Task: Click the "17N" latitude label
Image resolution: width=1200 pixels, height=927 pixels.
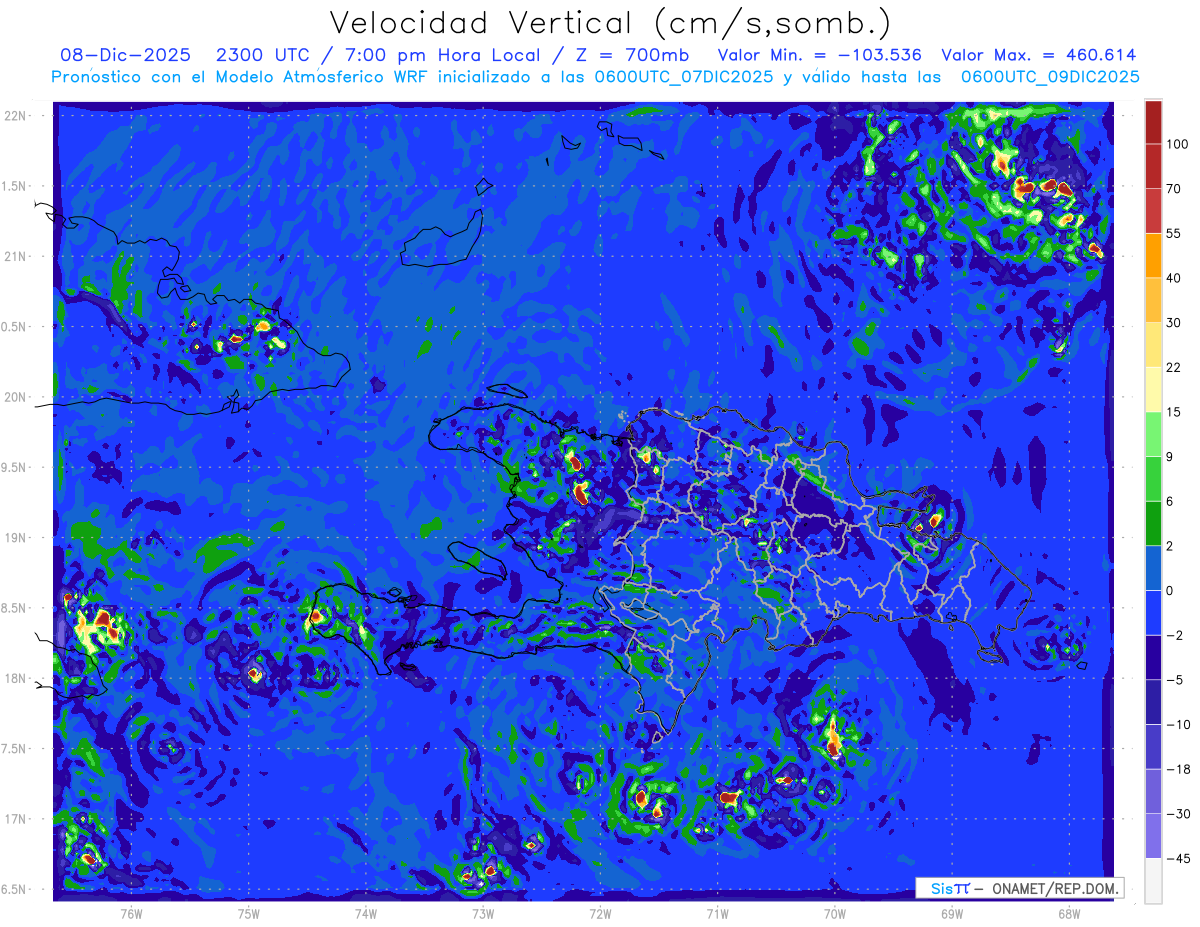Action: click(15, 819)
